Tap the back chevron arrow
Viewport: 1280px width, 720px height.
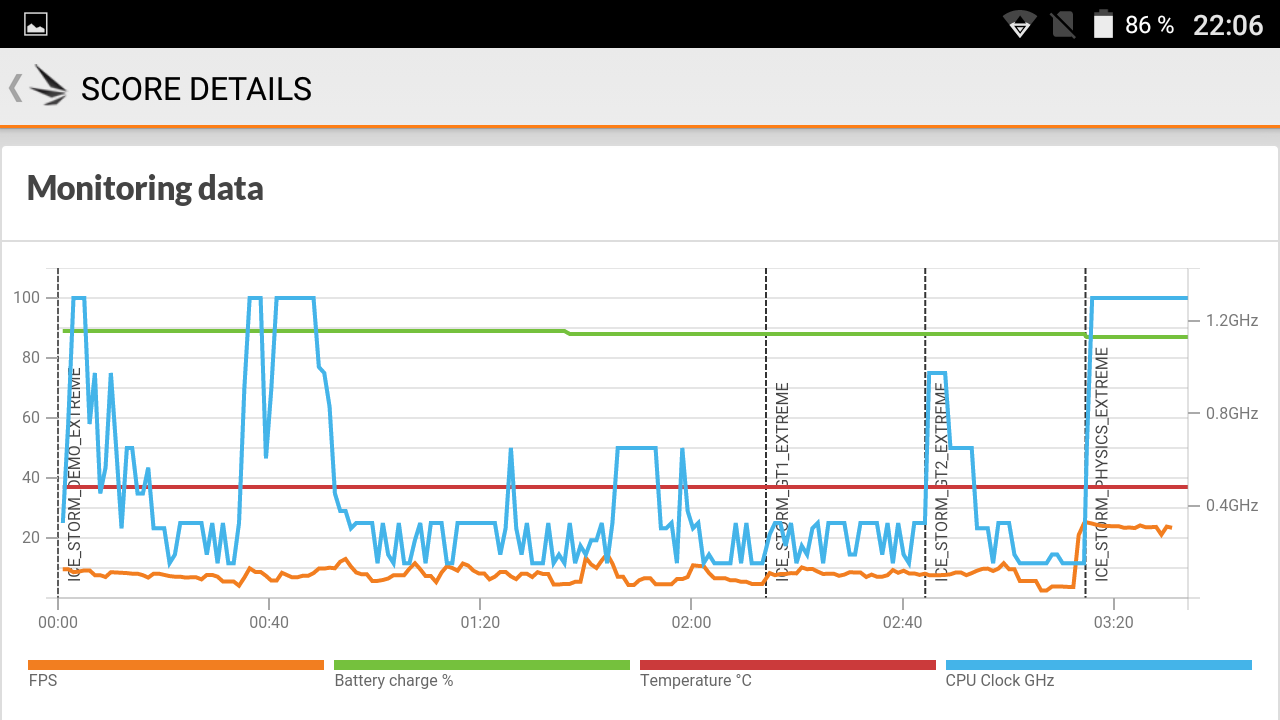(15, 88)
